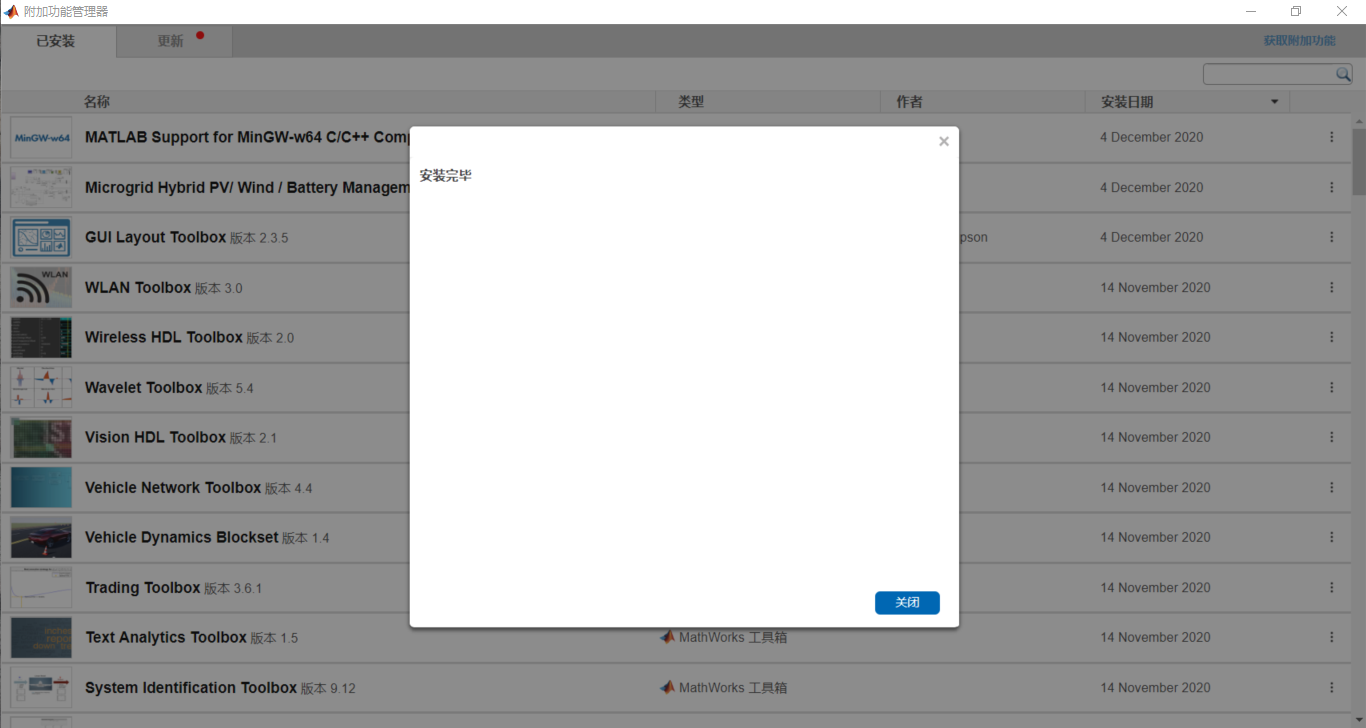
Task: Open options menu for Vehicle Network Toolbox
Action: tap(1331, 487)
